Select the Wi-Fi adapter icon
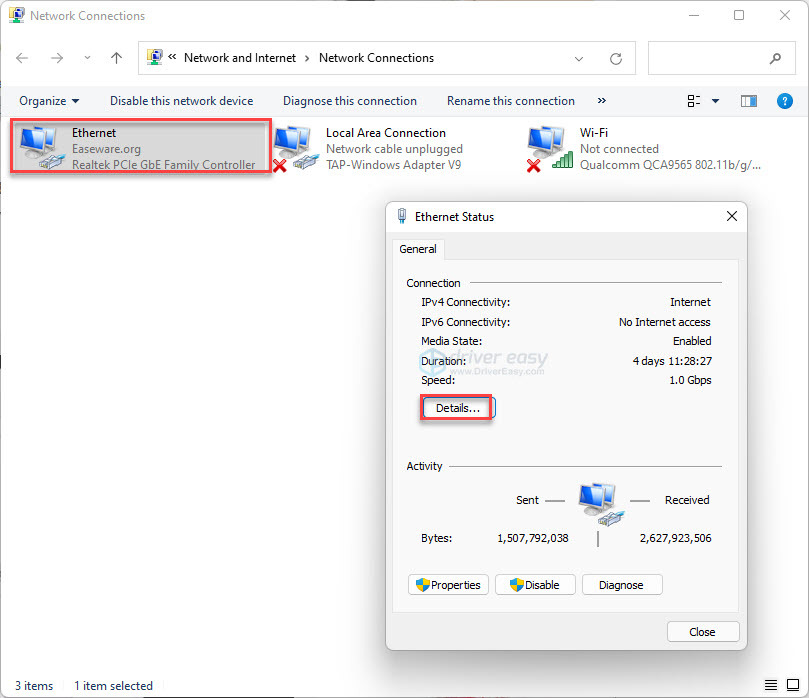 pos(547,148)
